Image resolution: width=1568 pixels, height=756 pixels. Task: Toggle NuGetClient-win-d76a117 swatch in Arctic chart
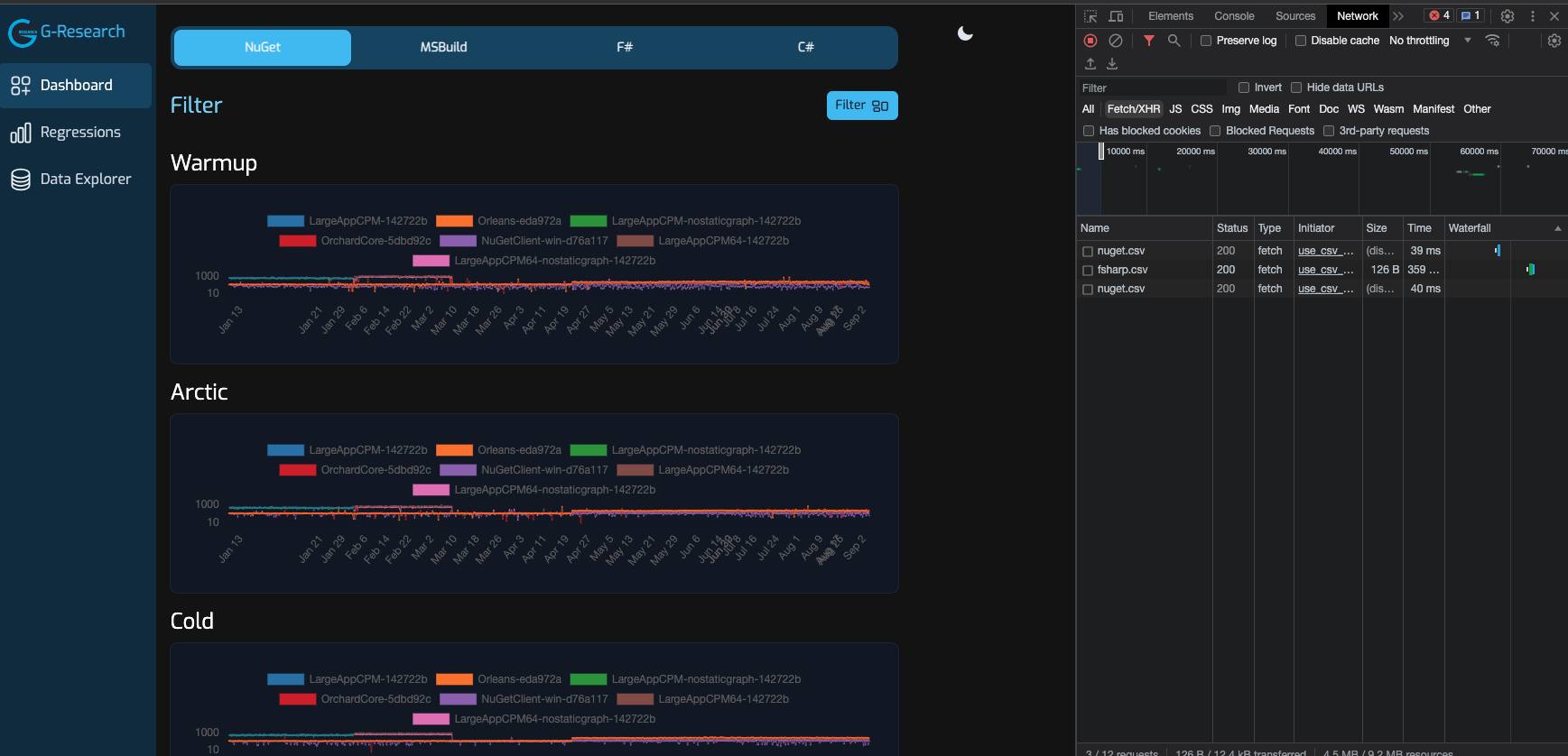pos(458,470)
